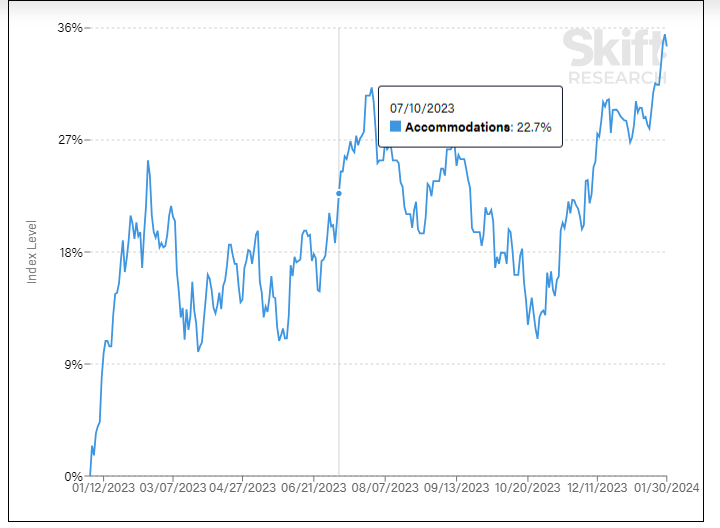Select the Accommodations label in the tooltip

pyautogui.click(x=458, y=127)
